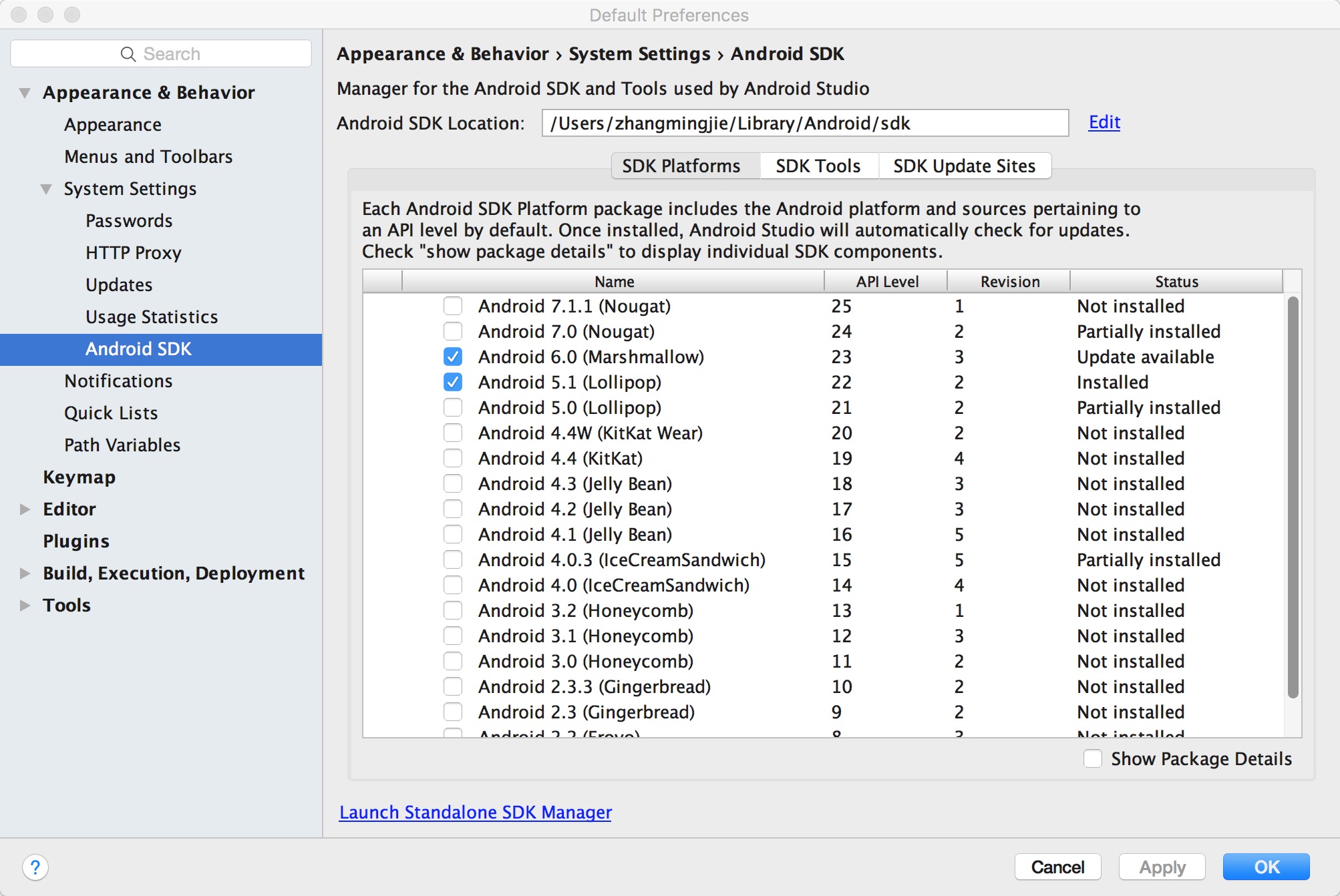
Task: Click Launch Standalone SDK Manager link
Action: [x=475, y=813]
